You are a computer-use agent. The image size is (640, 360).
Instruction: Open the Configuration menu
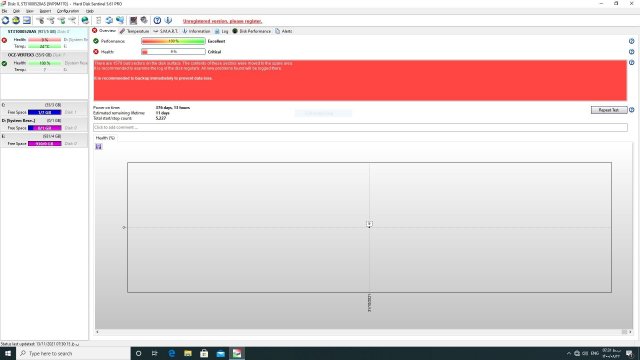tap(68, 11)
